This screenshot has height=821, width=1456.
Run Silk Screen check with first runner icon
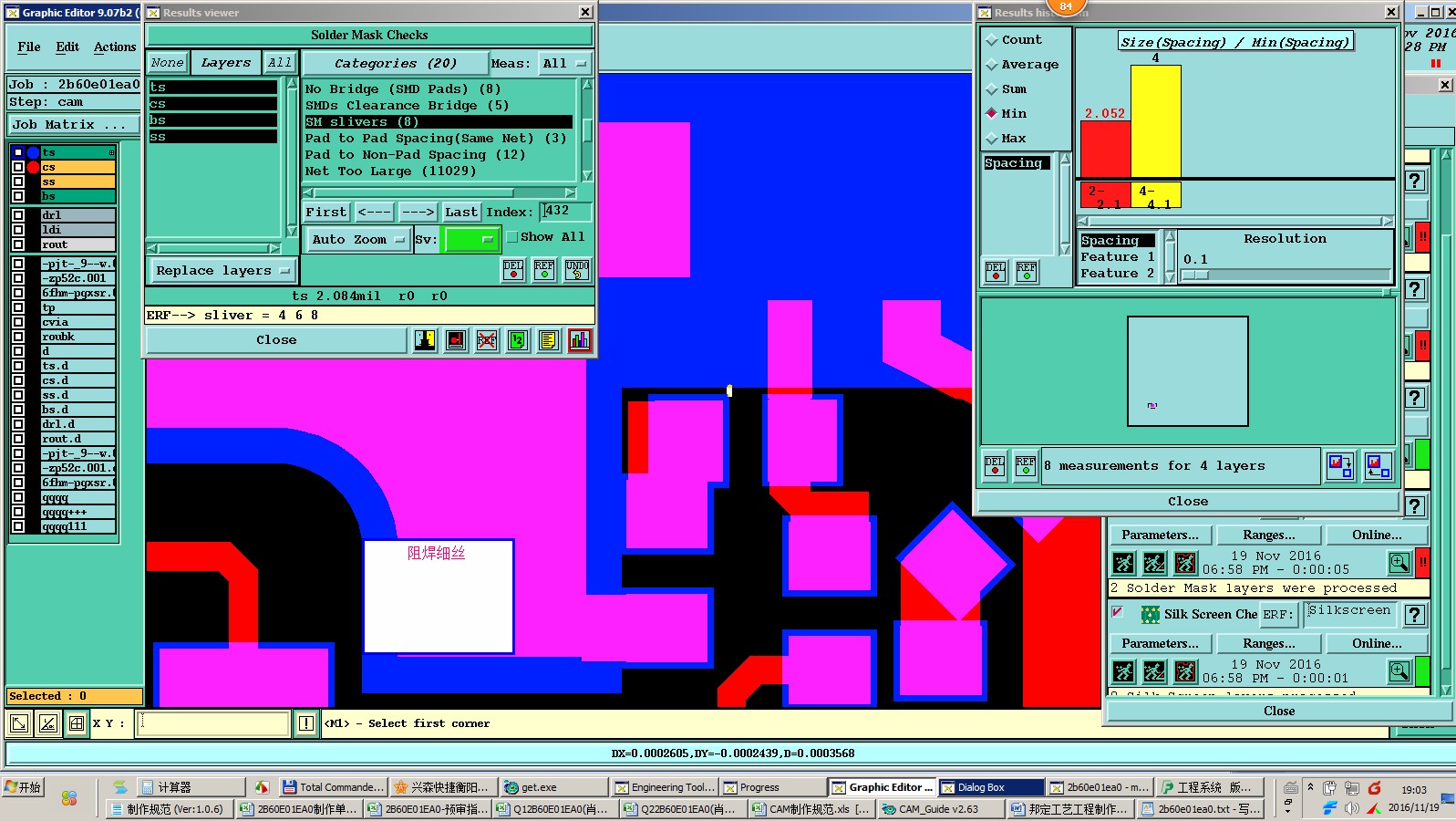[x=1123, y=672]
